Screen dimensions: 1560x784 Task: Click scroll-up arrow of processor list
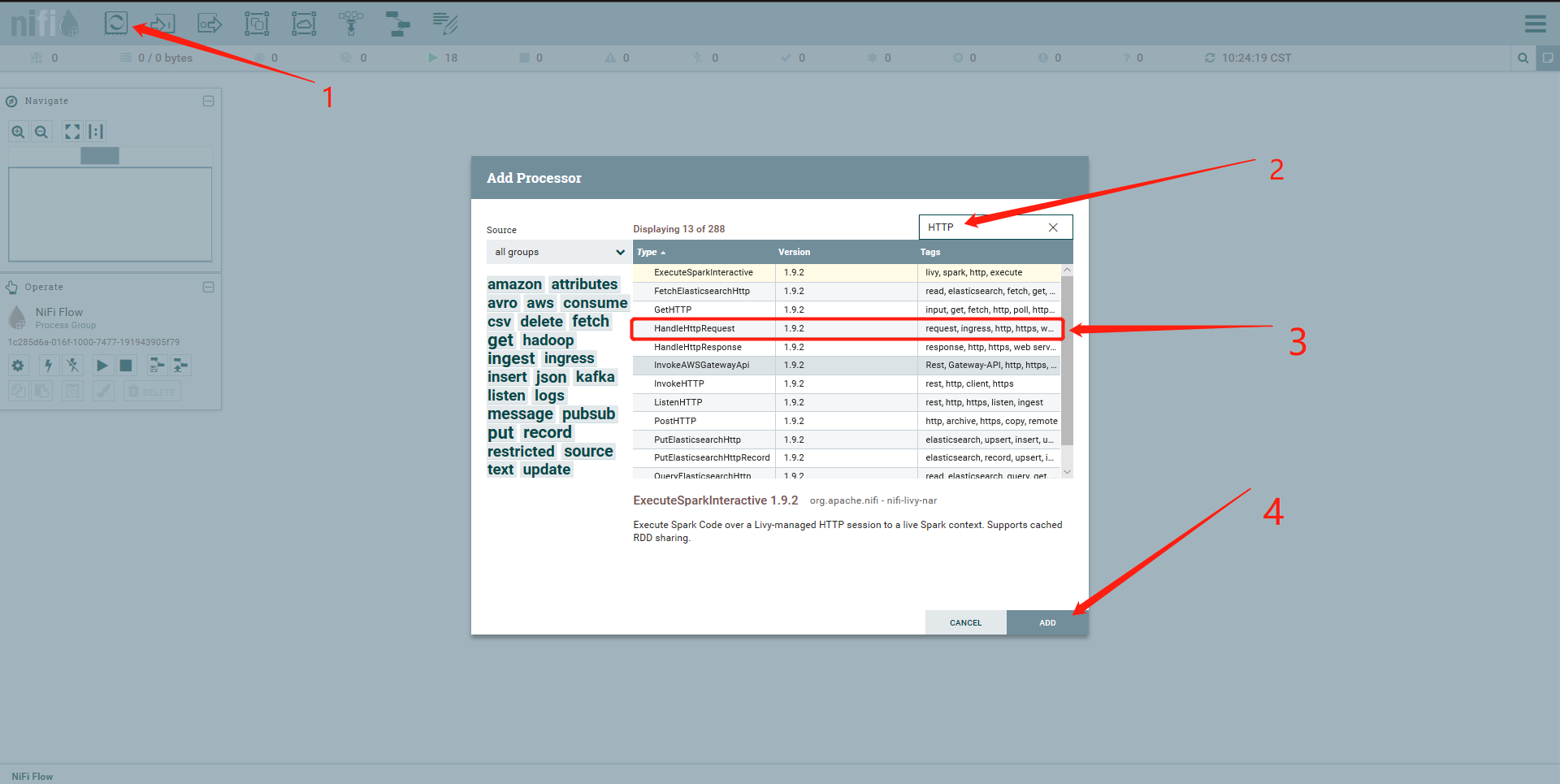click(1068, 270)
